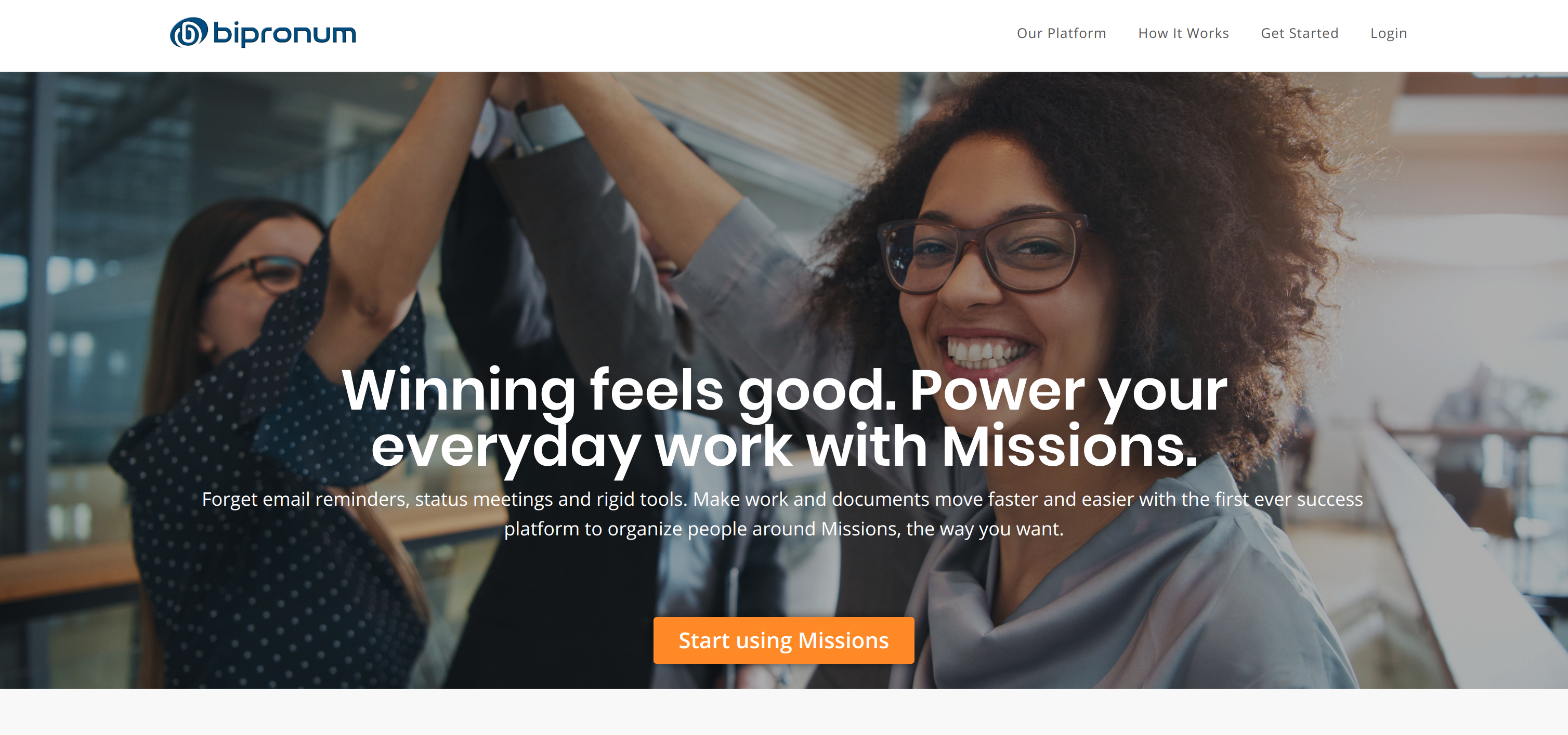Click the curly-haired woman's eyeglasses
The height and width of the screenshot is (735, 1568).
coord(983,253)
